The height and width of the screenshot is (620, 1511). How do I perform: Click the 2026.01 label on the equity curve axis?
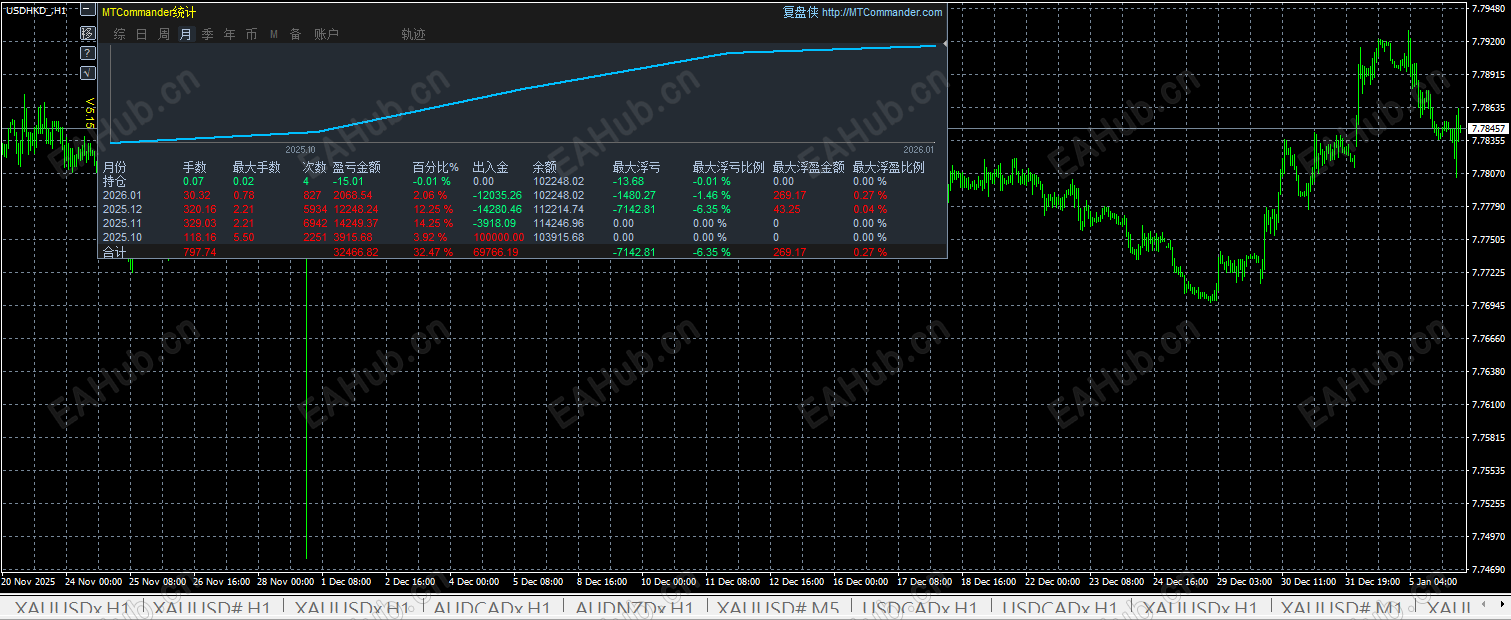(x=918, y=149)
